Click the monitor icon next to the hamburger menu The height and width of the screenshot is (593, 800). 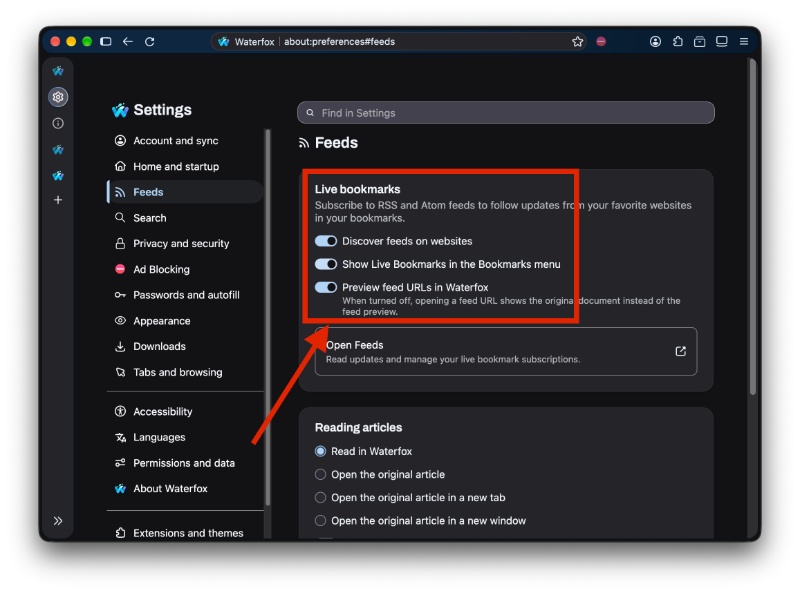point(721,41)
